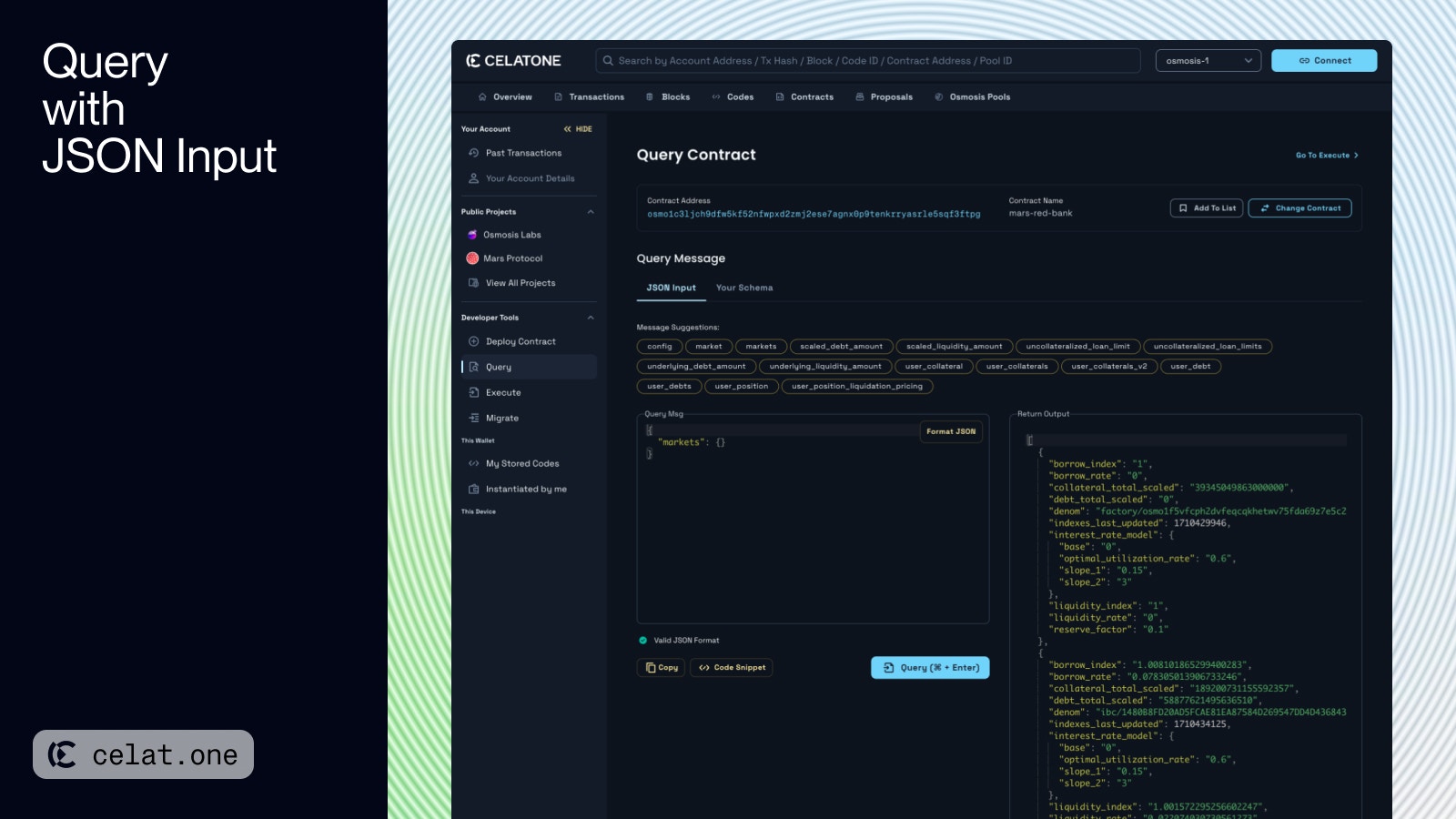
Task: Follow the Go To Execute link
Action: [x=1327, y=156]
